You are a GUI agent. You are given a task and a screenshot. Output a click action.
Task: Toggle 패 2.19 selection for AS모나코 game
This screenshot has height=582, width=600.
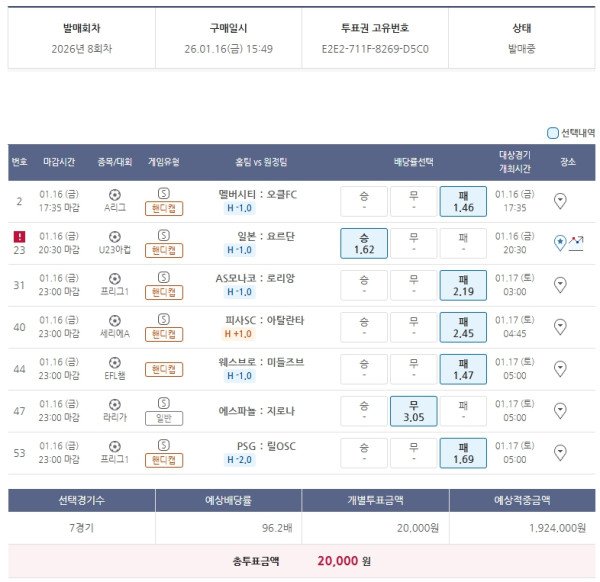pos(463,285)
